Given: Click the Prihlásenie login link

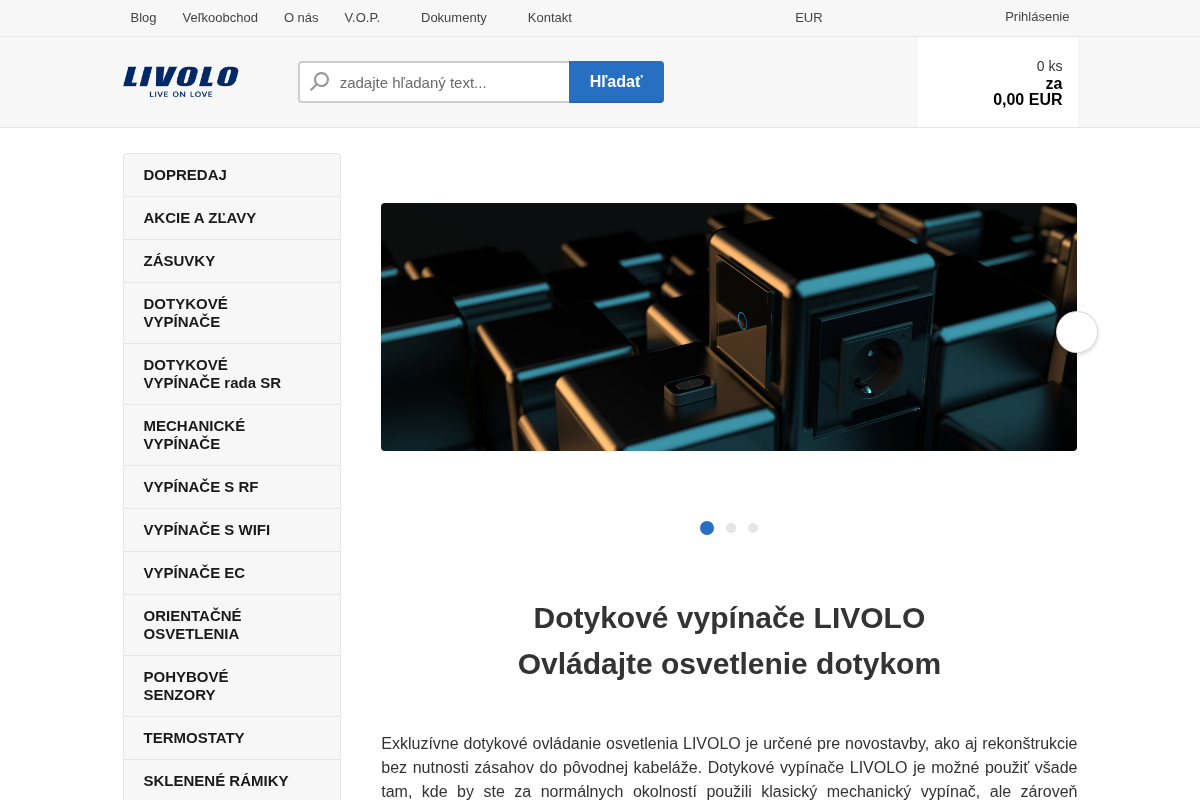Looking at the screenshot, I should pos(1037,17).
